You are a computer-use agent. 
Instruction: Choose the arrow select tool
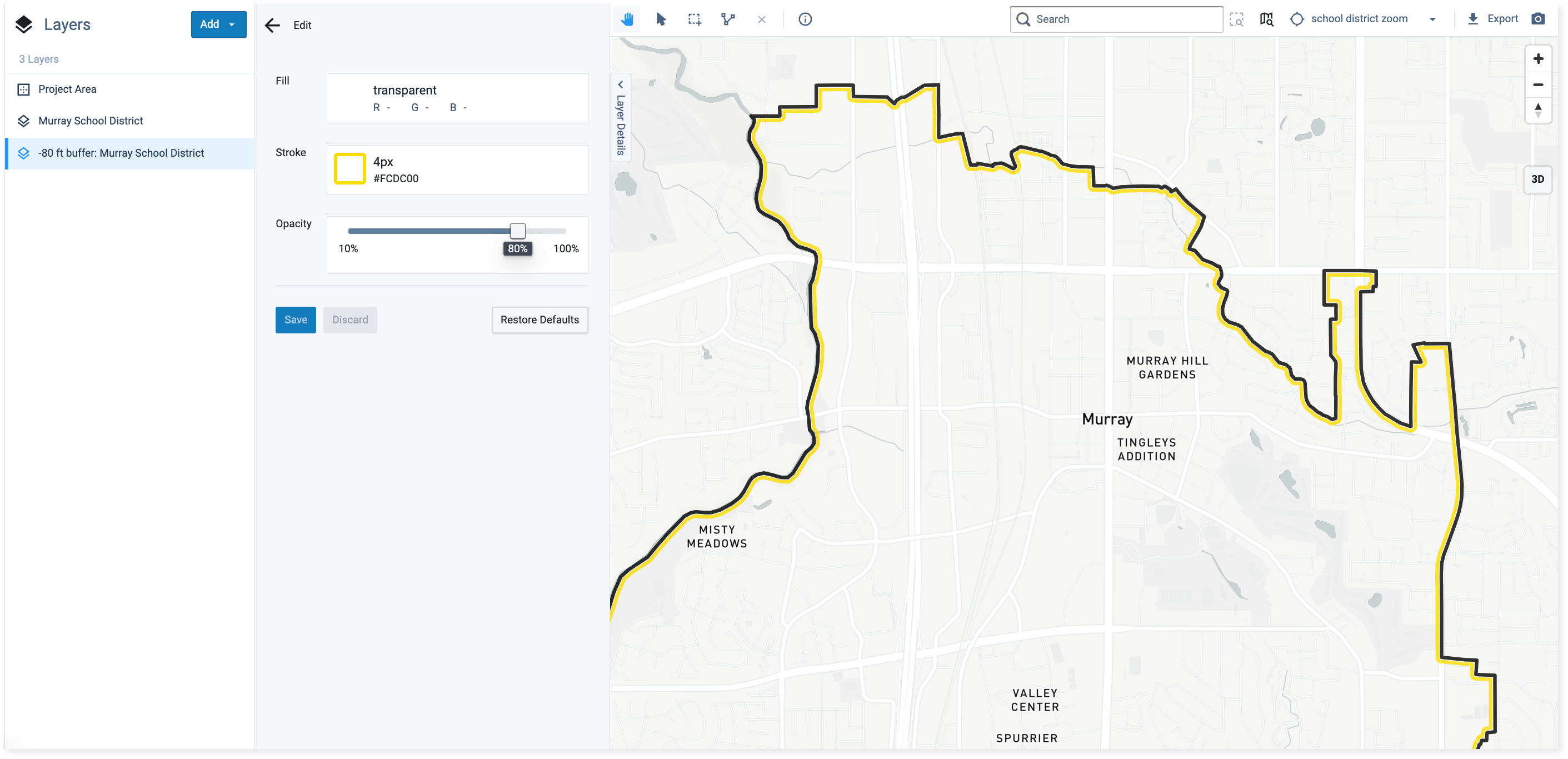[x=661, y=19]
